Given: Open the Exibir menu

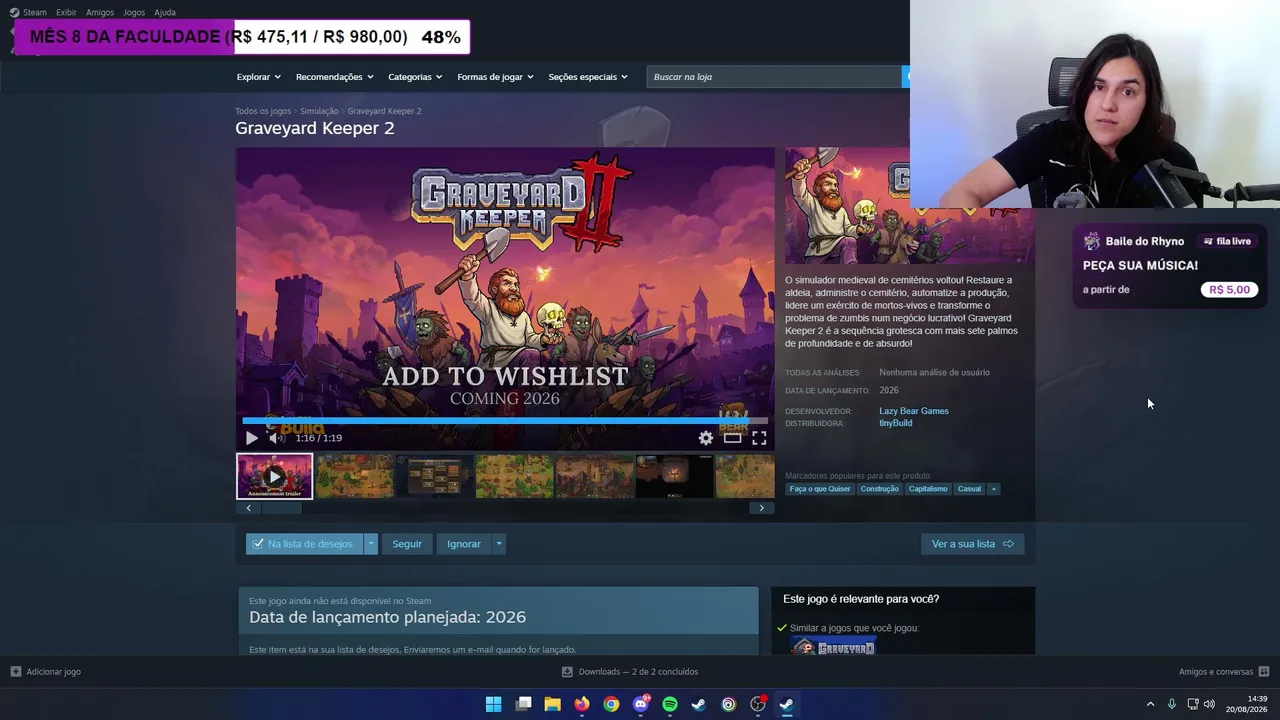Looking at the screenshot, I should point(66,12).
